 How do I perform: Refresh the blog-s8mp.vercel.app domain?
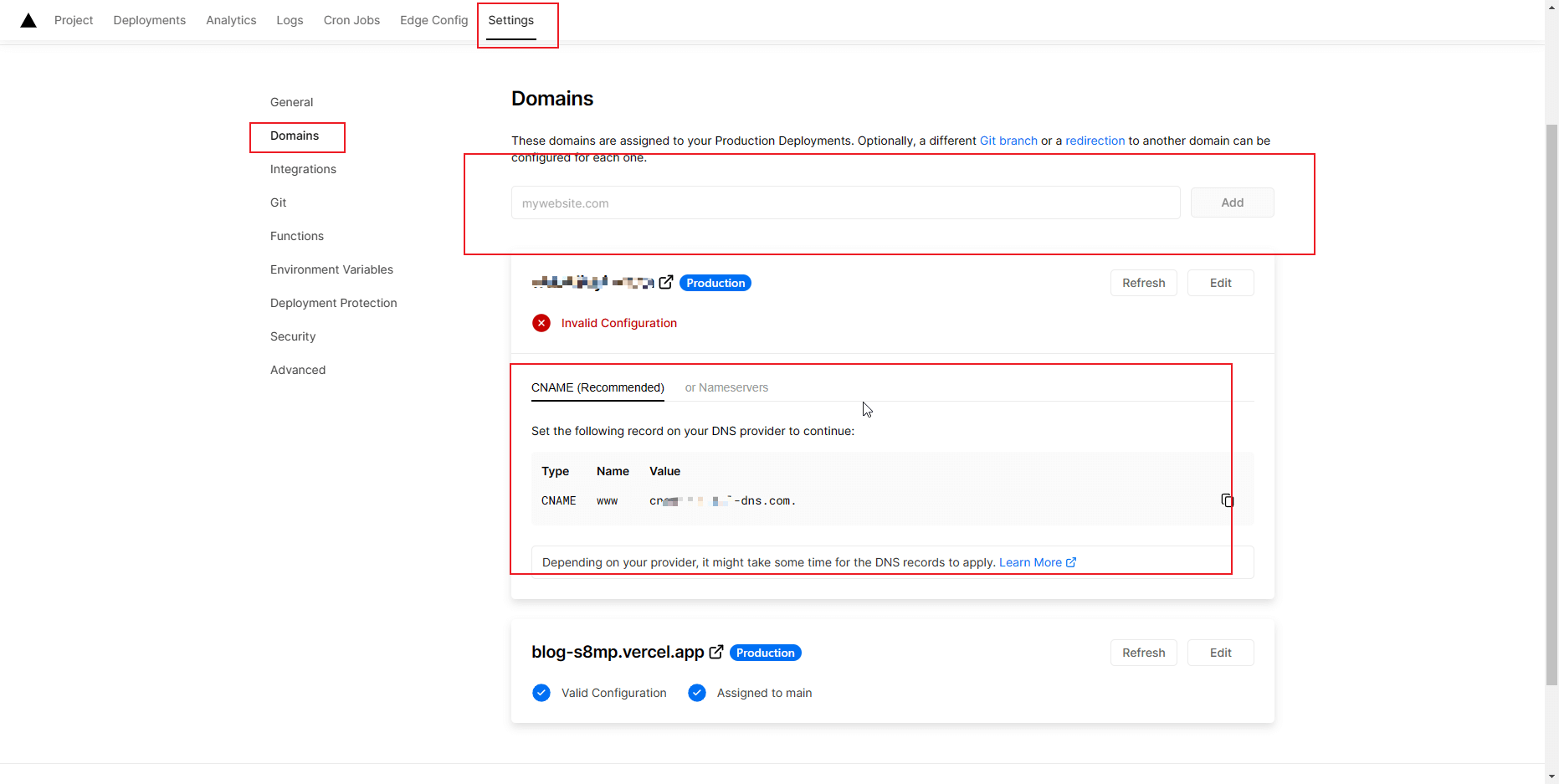(1143, 653)
